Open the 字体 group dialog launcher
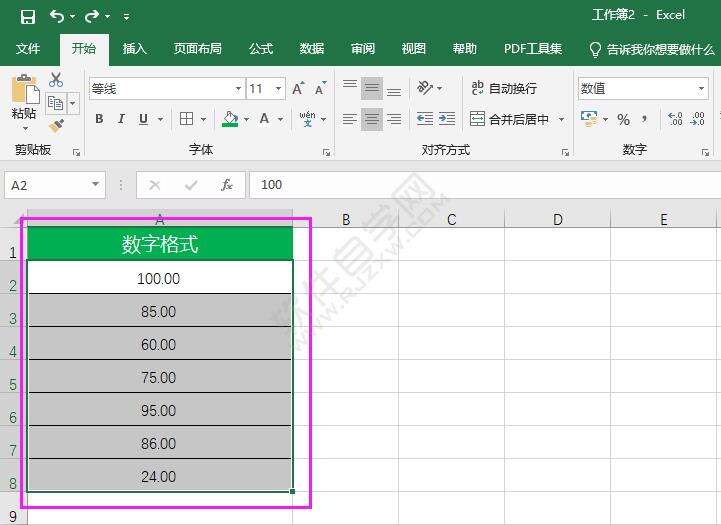 [326, 153]
